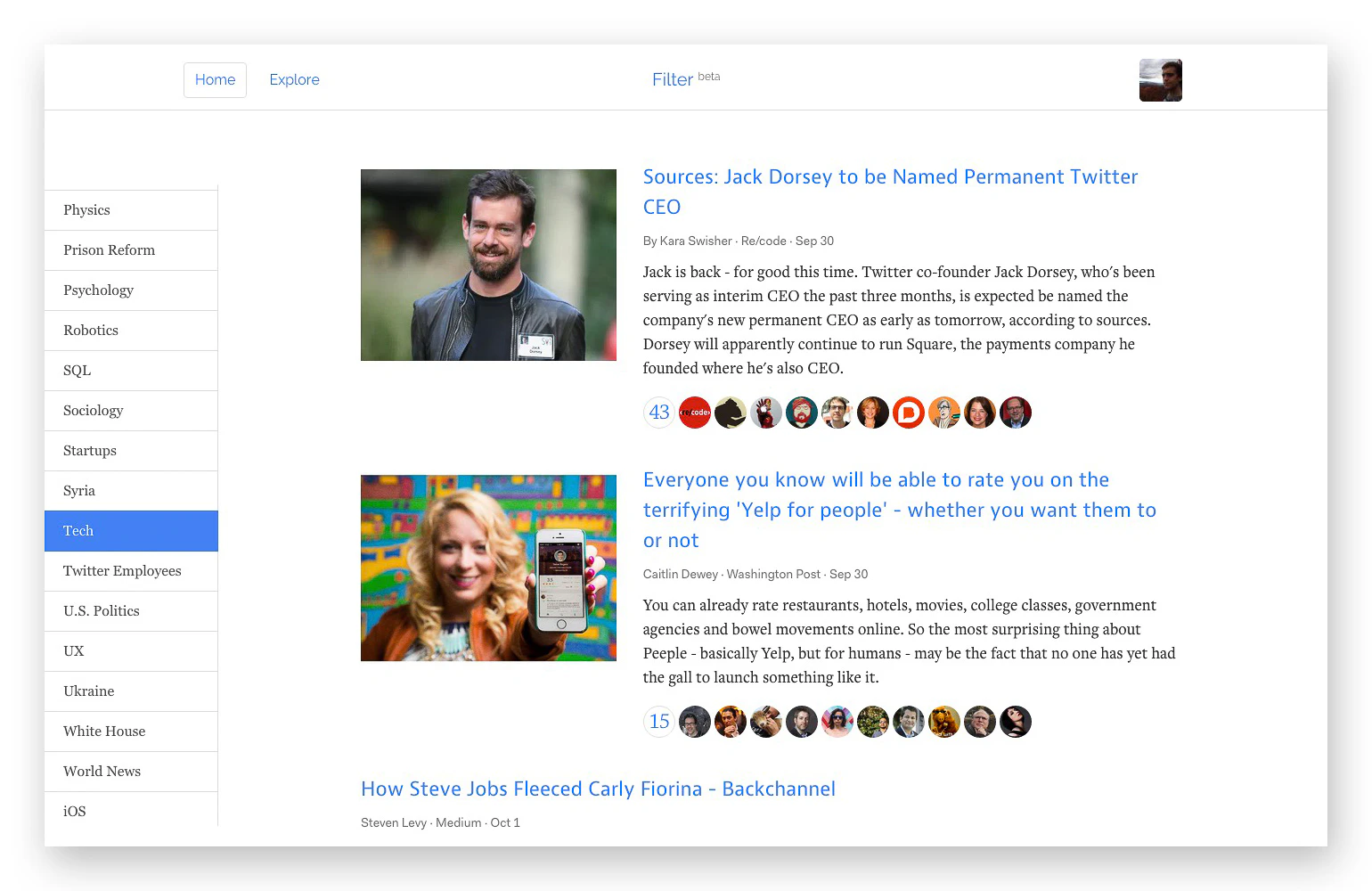Click the Peeple article summary paragraph

click(x=909, y=641)
